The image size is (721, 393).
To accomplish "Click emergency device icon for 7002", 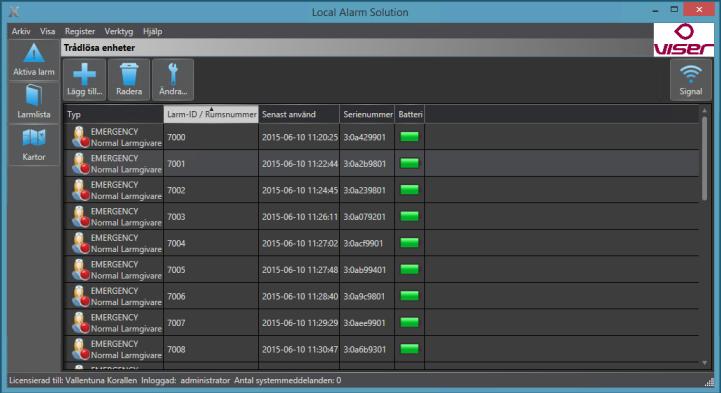I will [x=80, y=190].
